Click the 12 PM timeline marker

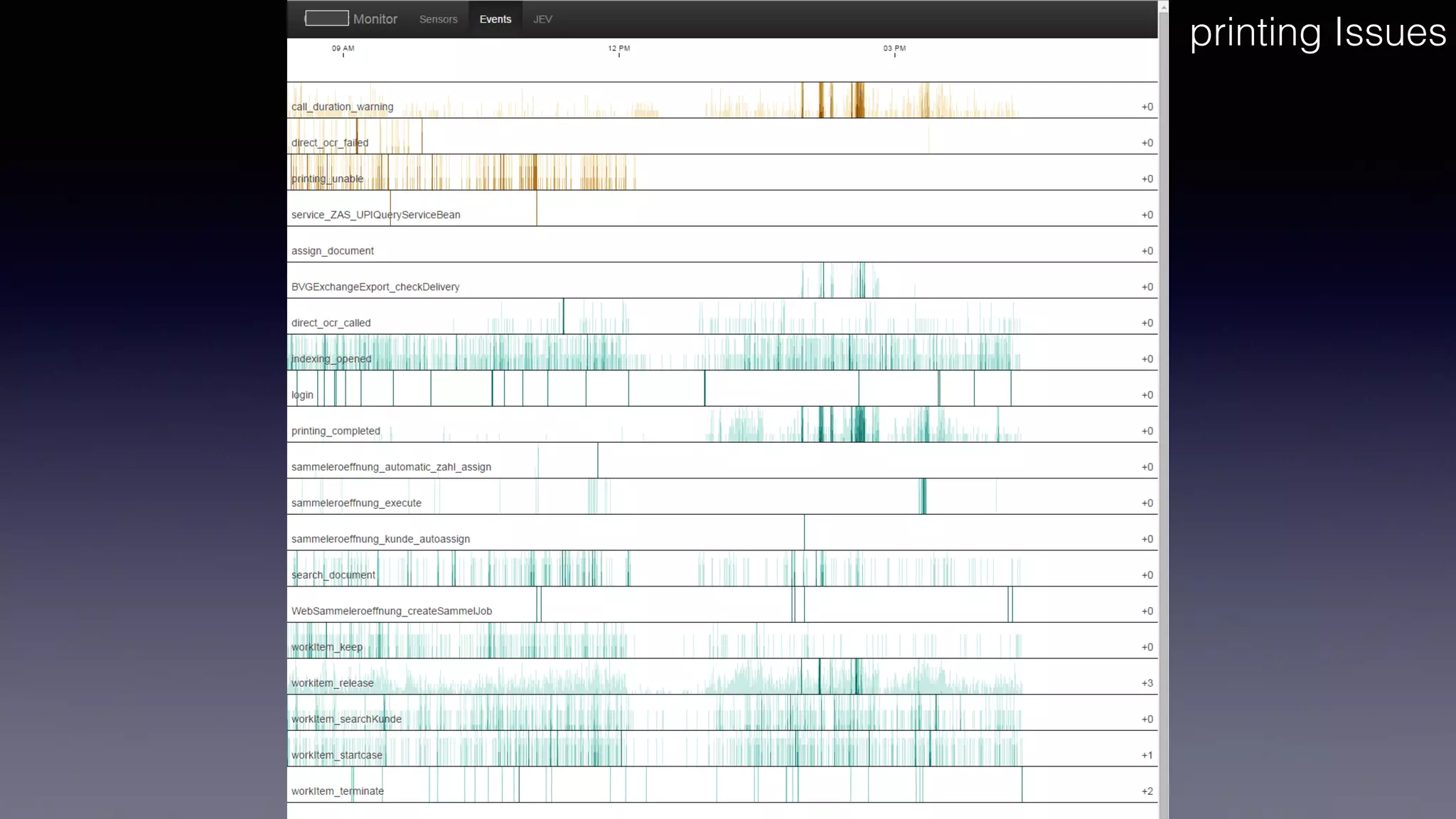[619, 48]
